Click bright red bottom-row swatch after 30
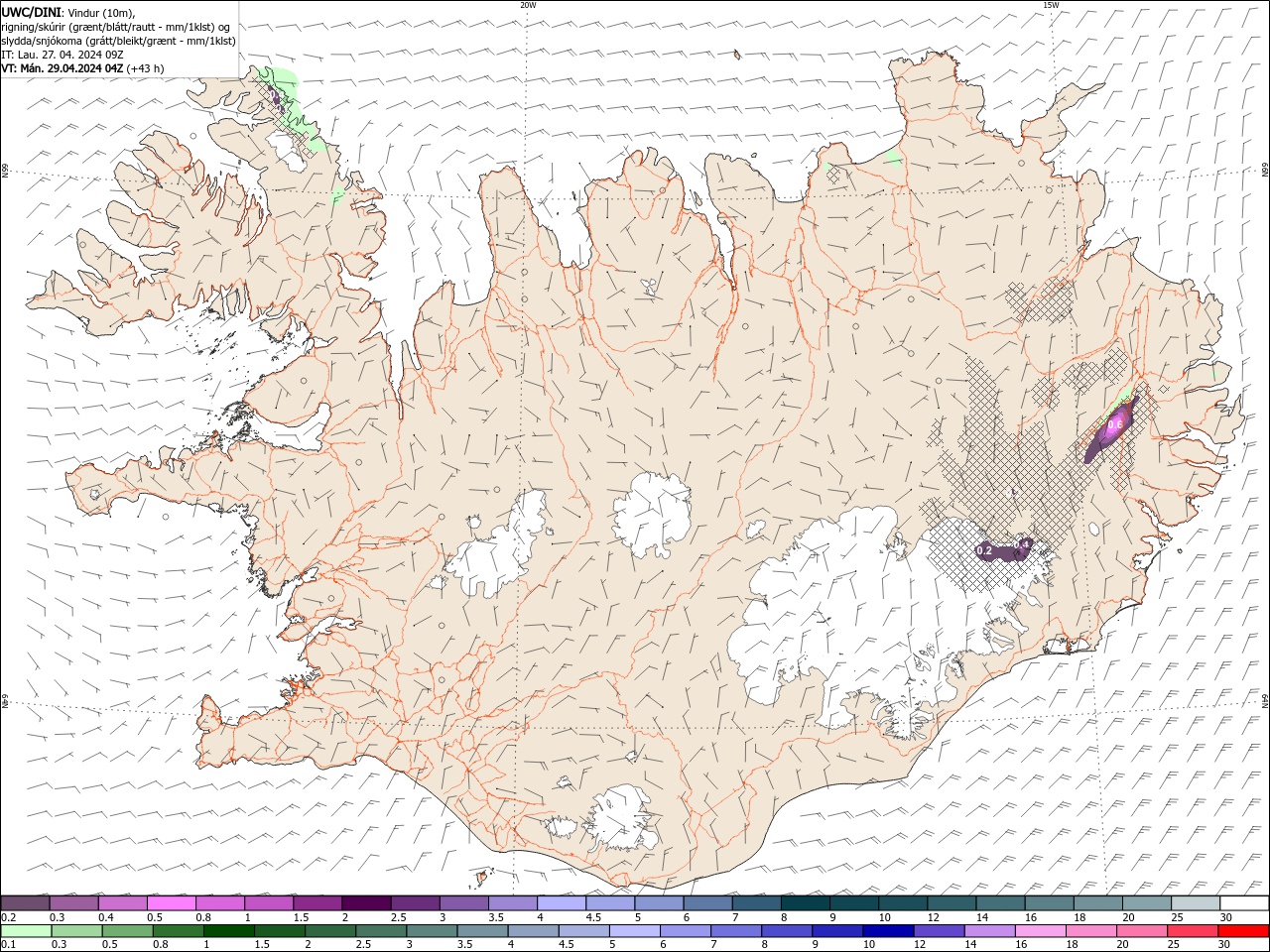1270x952 pixels. (1242, 931)
